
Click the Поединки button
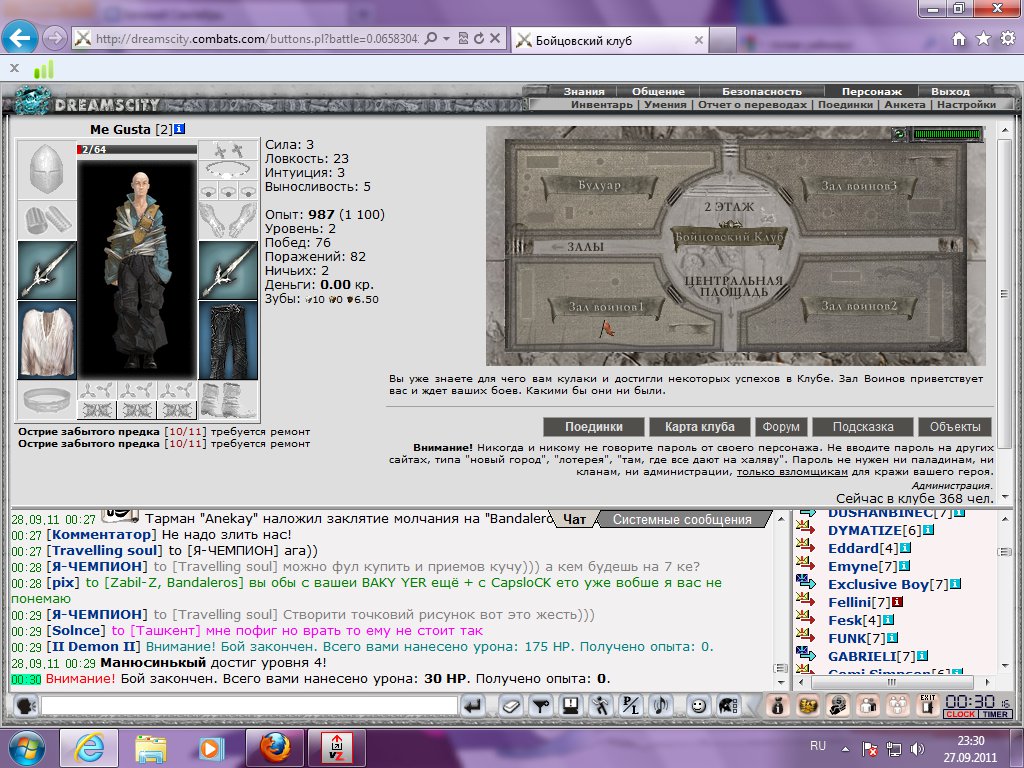(x=594, y=426)
